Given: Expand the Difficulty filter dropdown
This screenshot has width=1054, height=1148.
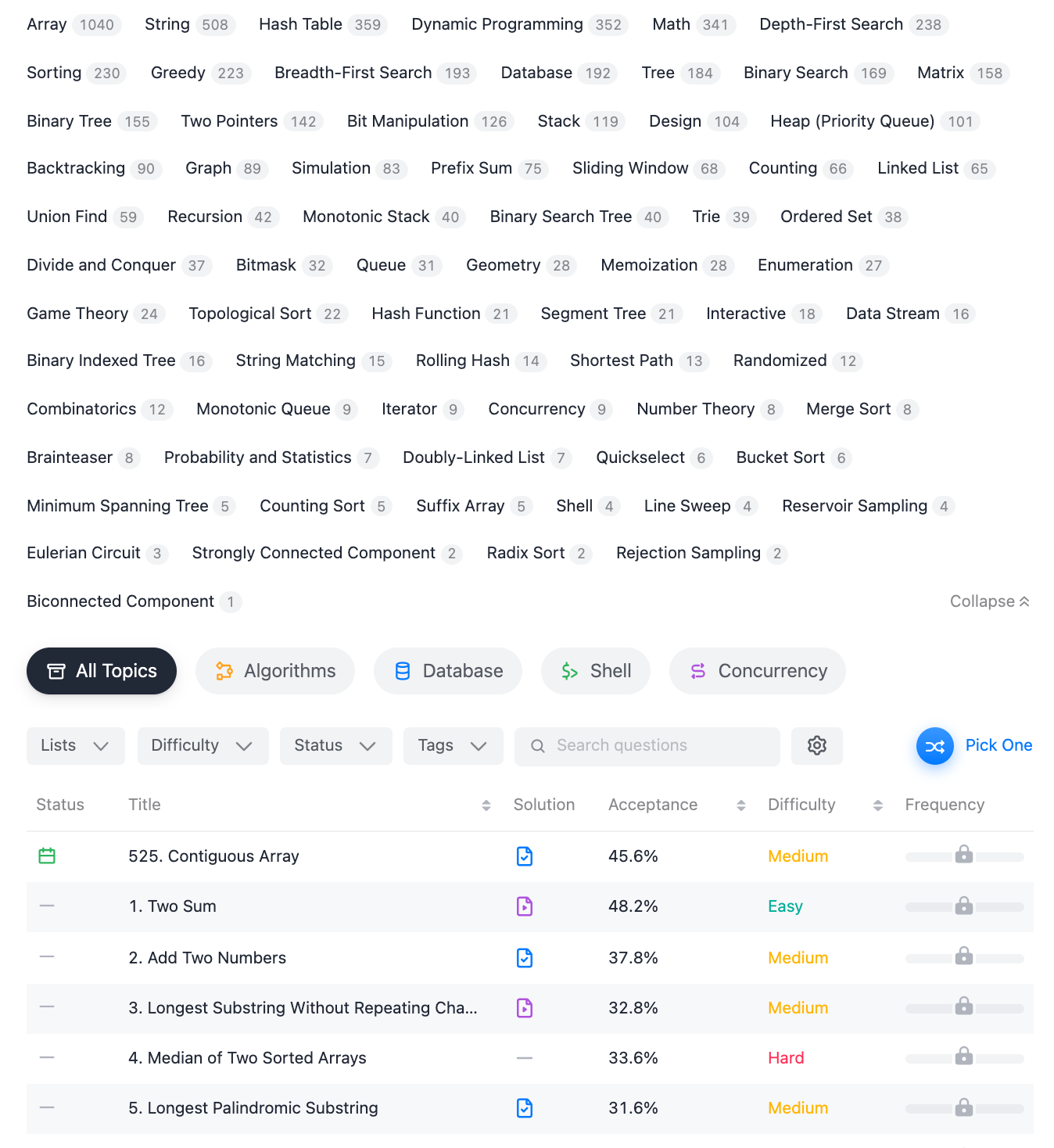Looking at the screenshot, I should (x=203, y=746).
